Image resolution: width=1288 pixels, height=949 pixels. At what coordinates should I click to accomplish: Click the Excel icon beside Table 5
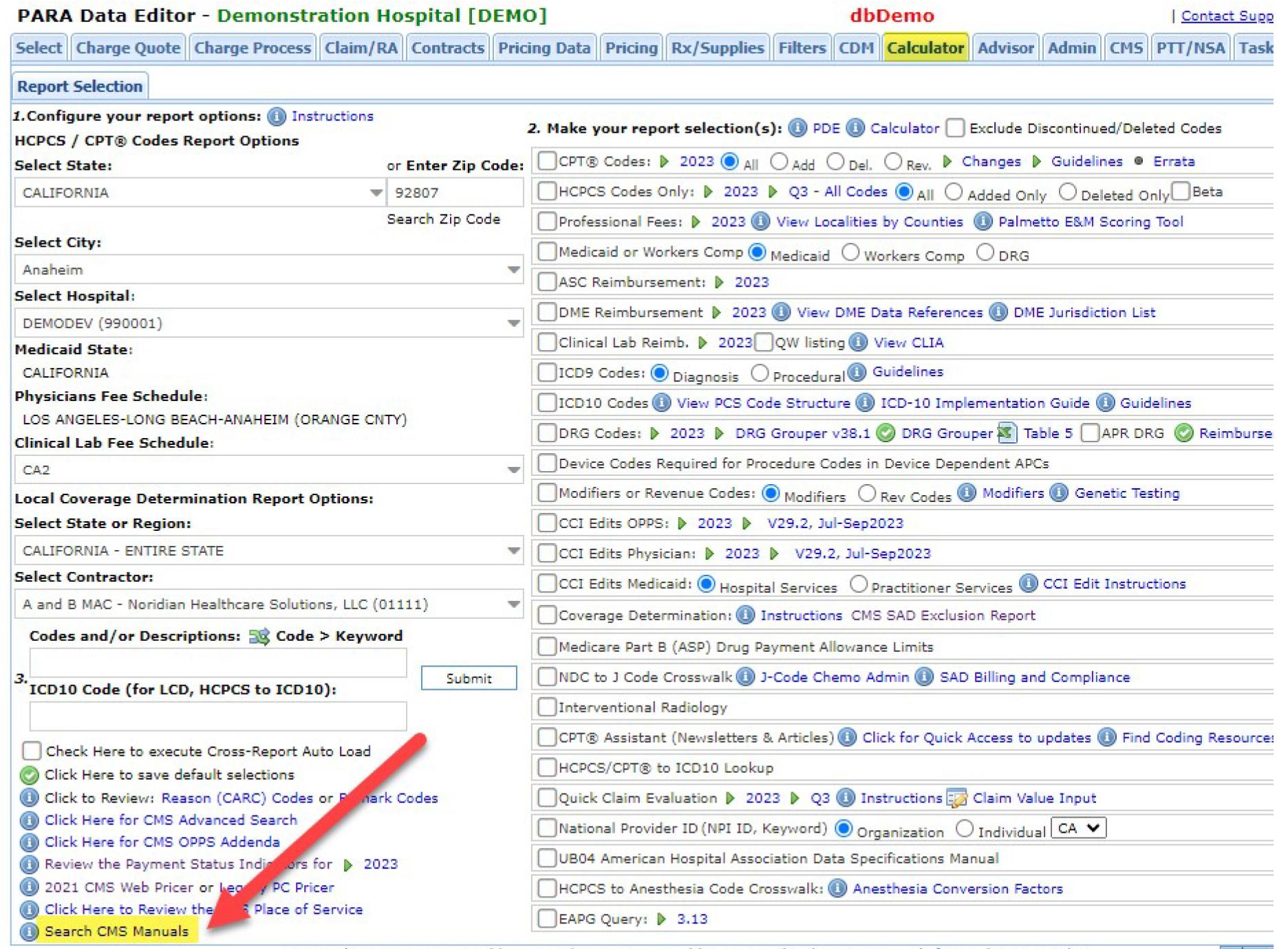(1007, 434)
